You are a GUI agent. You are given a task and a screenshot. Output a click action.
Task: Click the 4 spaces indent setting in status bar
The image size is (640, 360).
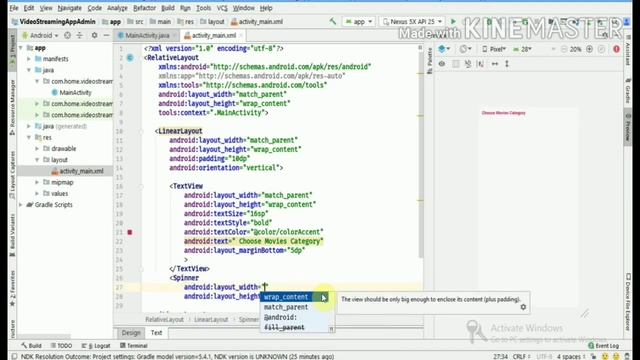(x=571, y=356)
